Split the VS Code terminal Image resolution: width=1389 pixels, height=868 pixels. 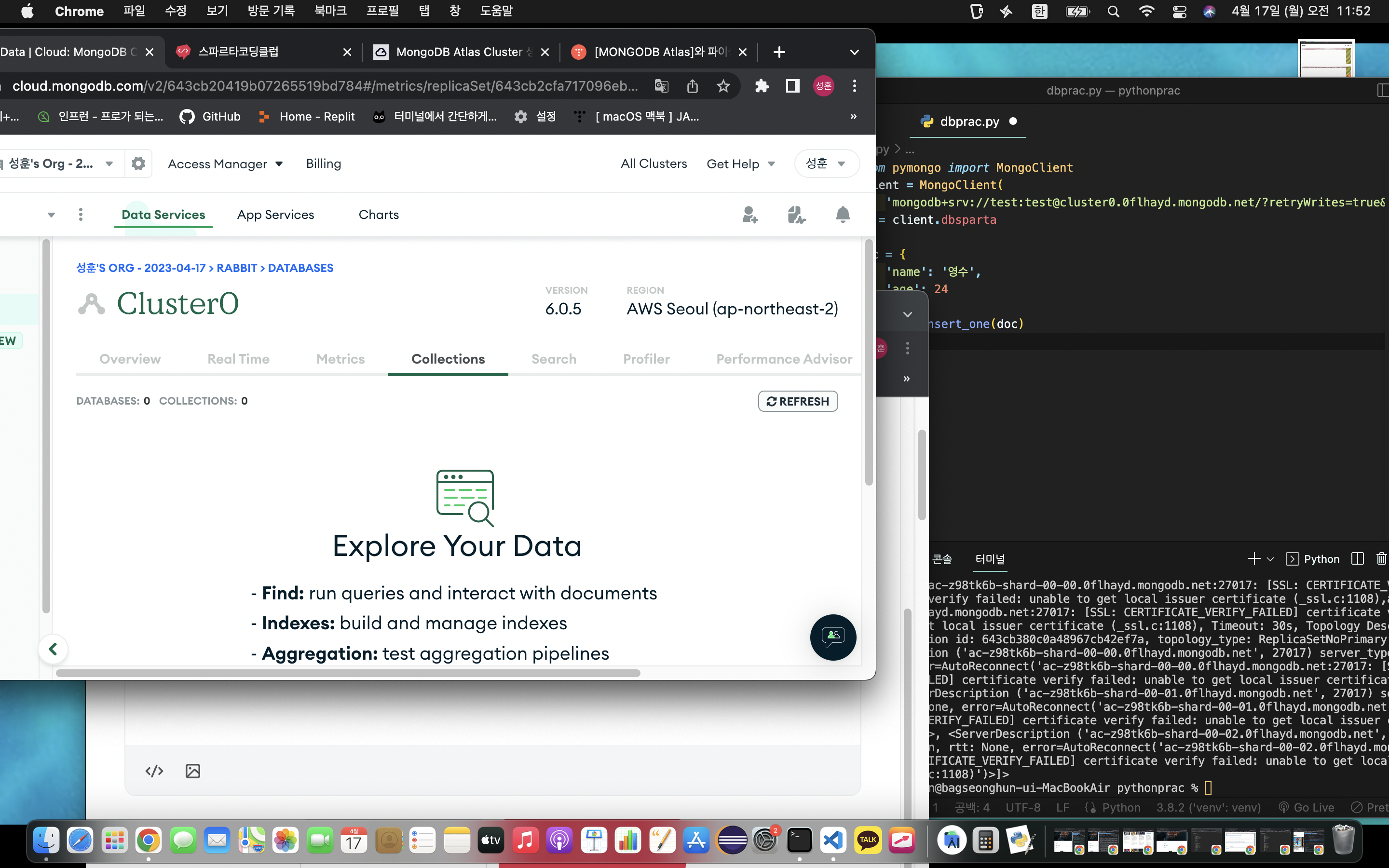(1358, 558)
